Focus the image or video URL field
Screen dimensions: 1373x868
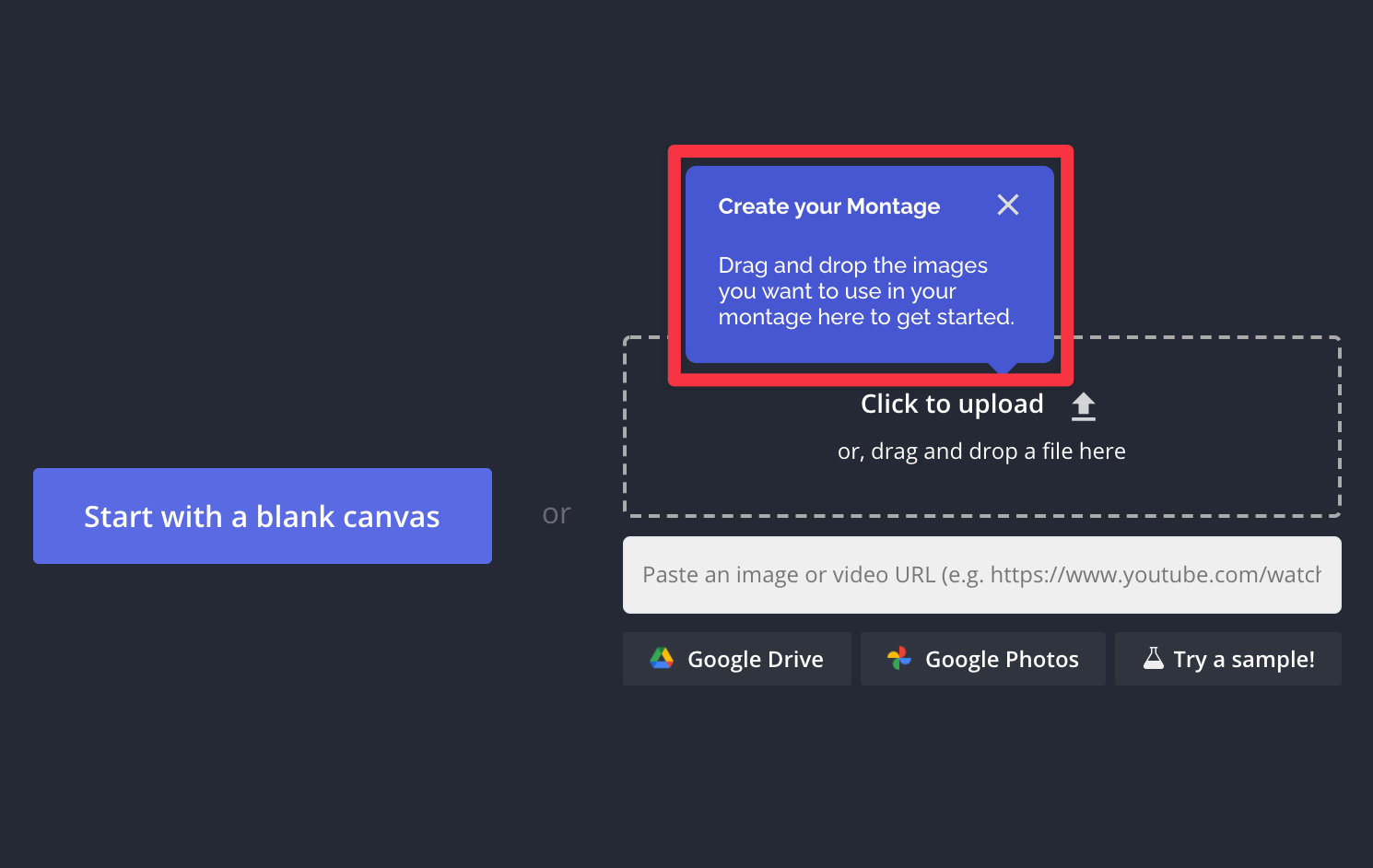(981, 575)
